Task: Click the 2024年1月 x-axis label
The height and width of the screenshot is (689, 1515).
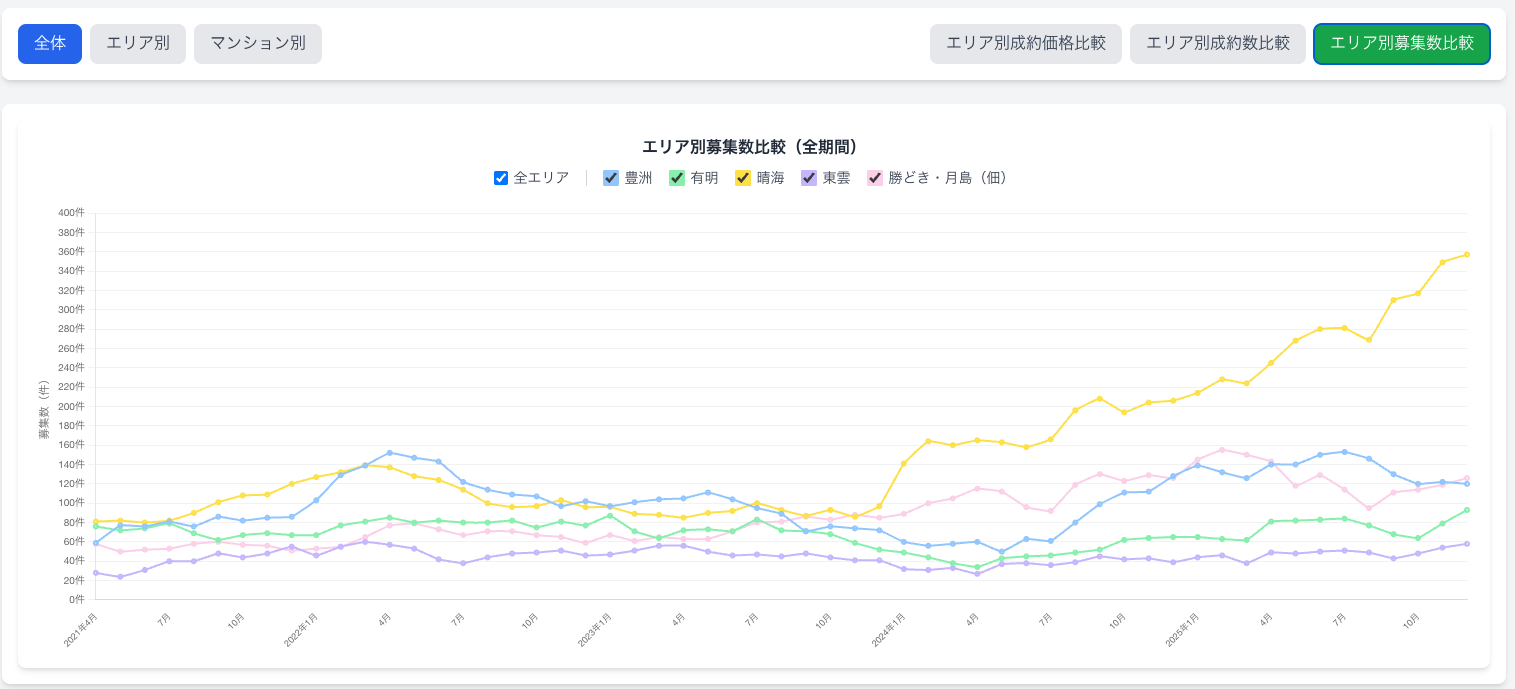Action: click(887, 630)
